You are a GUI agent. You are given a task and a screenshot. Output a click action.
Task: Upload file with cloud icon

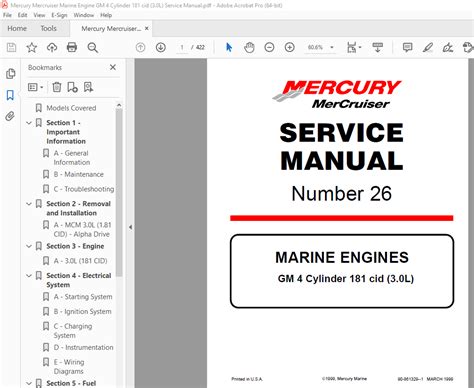pyautogui.click(x=52, y=47)
